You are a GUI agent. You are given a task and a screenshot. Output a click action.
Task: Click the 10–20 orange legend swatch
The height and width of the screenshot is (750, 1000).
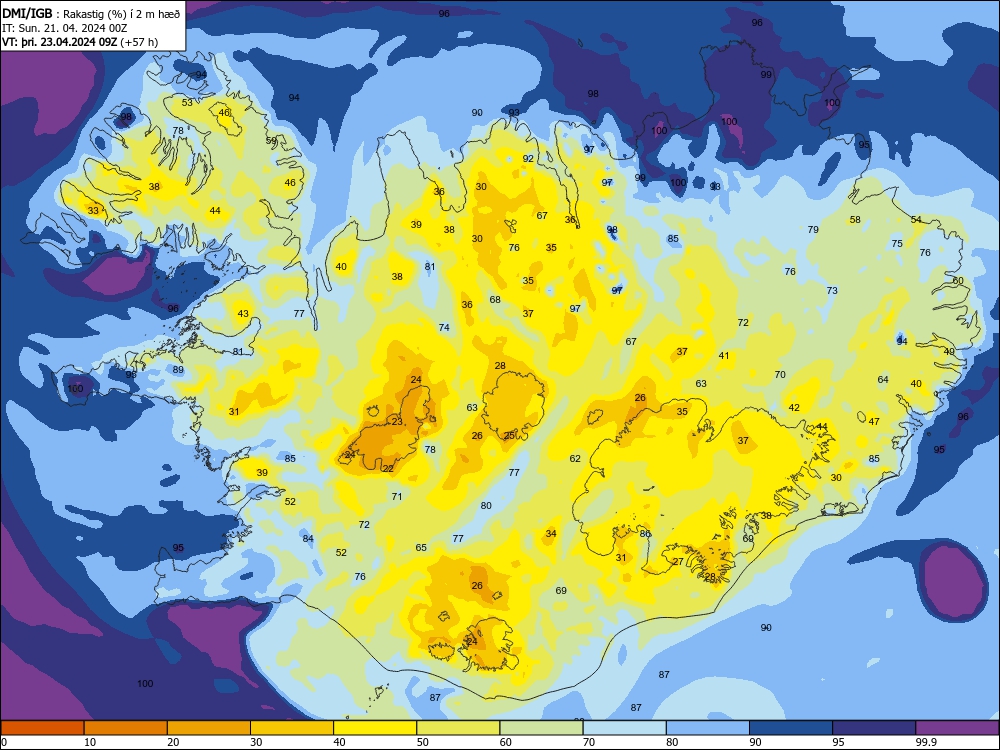pos(126,728)
